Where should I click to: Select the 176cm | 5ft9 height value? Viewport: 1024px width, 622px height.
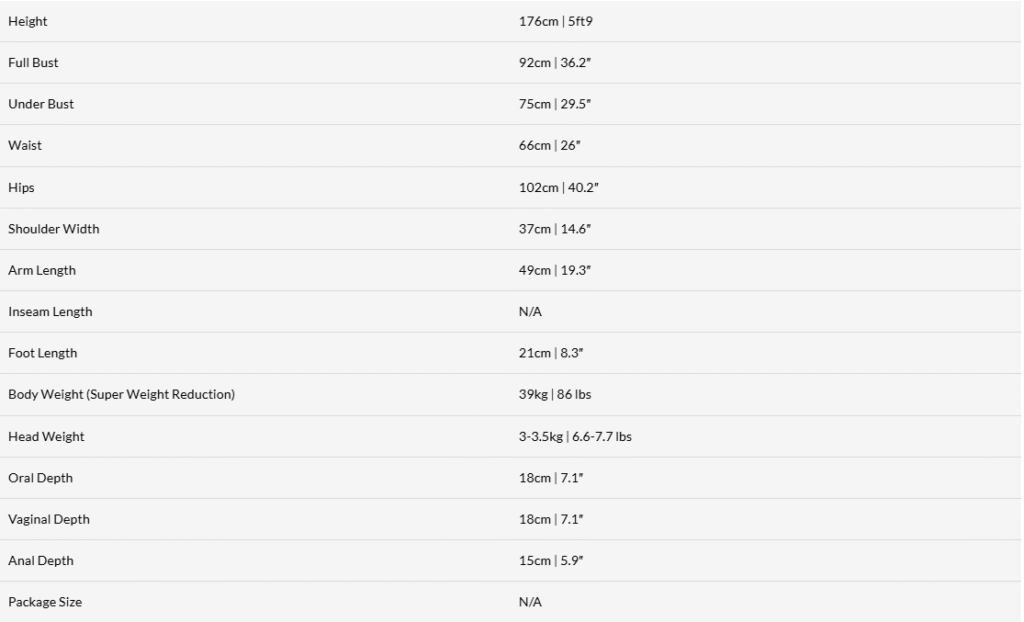point(555,21)
